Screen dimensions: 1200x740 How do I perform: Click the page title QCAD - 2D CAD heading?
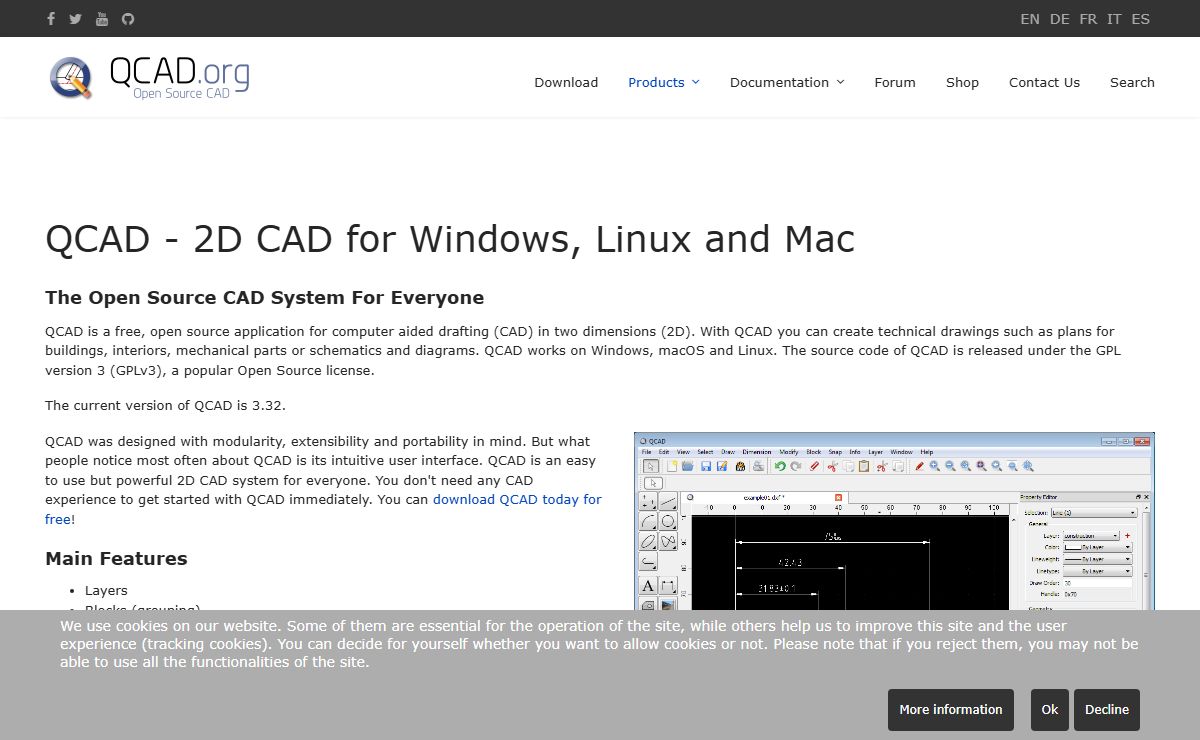point(450,239)
